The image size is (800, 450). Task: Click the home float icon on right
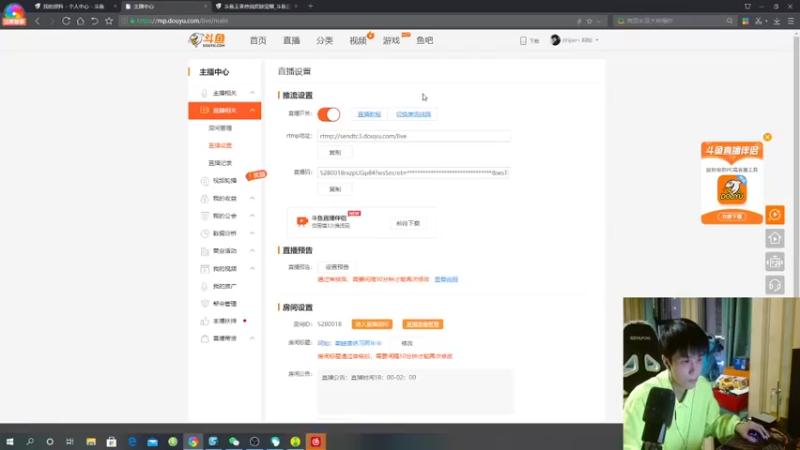tap(774, 238)
